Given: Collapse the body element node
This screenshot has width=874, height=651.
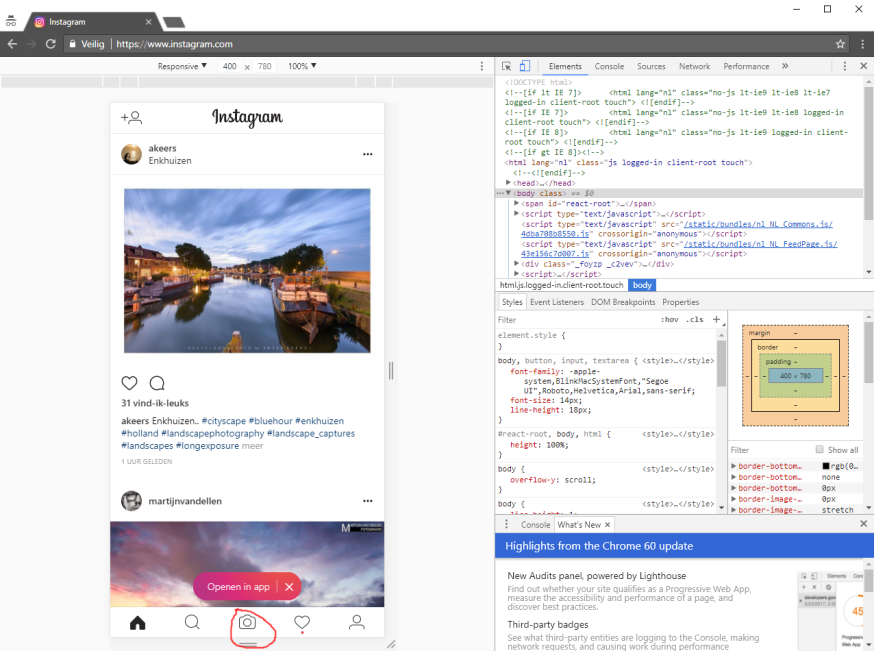Looking at the screenshot, I should [508, 193].
